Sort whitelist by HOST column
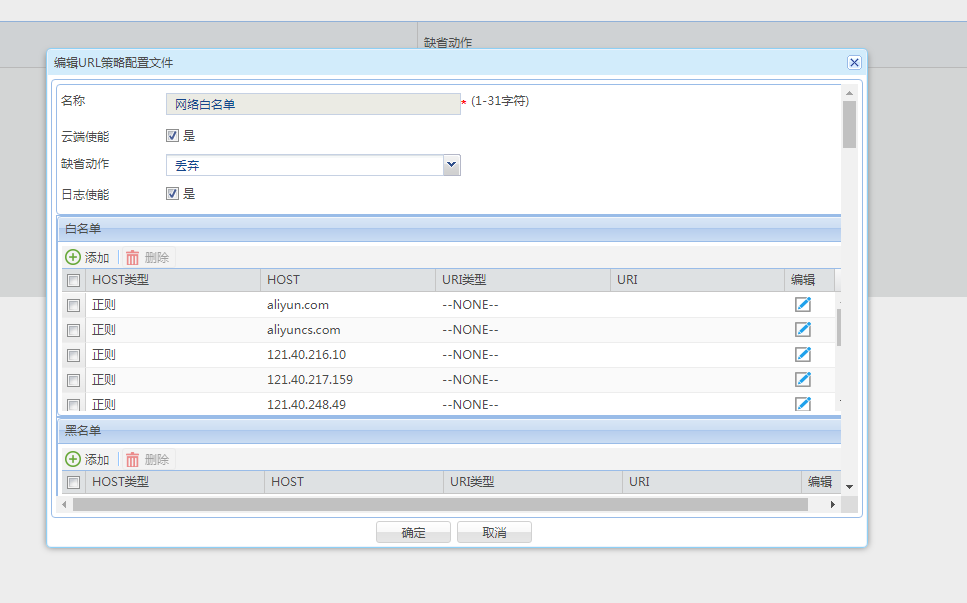This screenshot has height=603, width=967. click(348, 280)
